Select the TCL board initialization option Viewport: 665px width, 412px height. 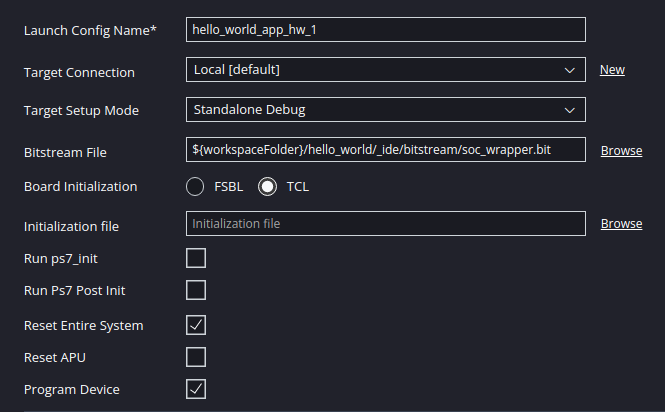coord(268,187)
